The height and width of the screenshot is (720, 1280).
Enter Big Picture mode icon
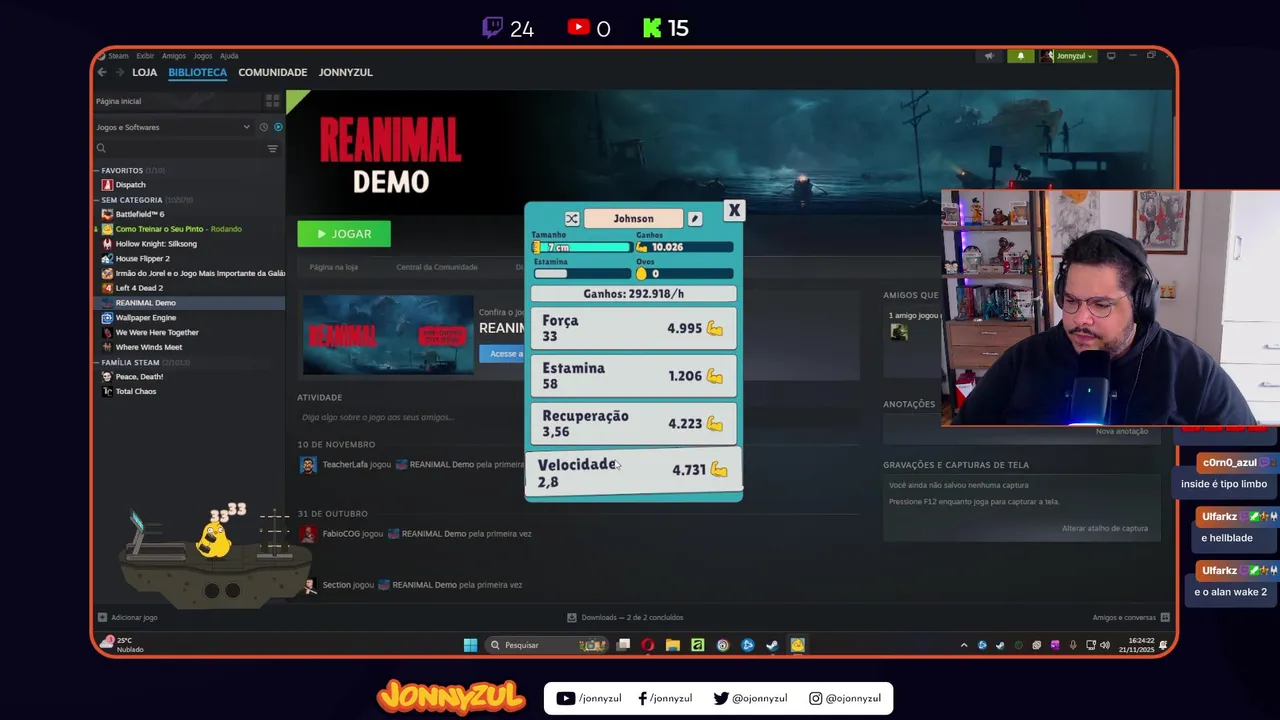[1111, 56]
